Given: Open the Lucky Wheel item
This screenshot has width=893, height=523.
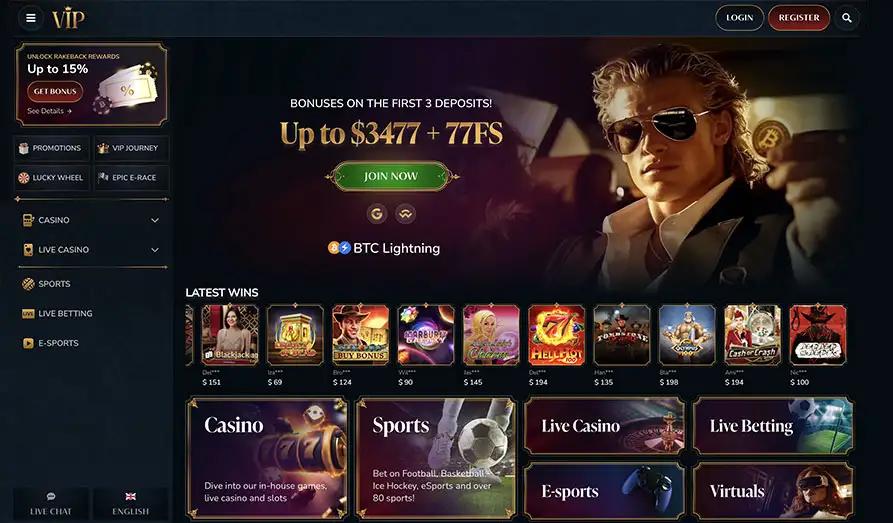Looking at the screenshot, I should coord(51,178).
